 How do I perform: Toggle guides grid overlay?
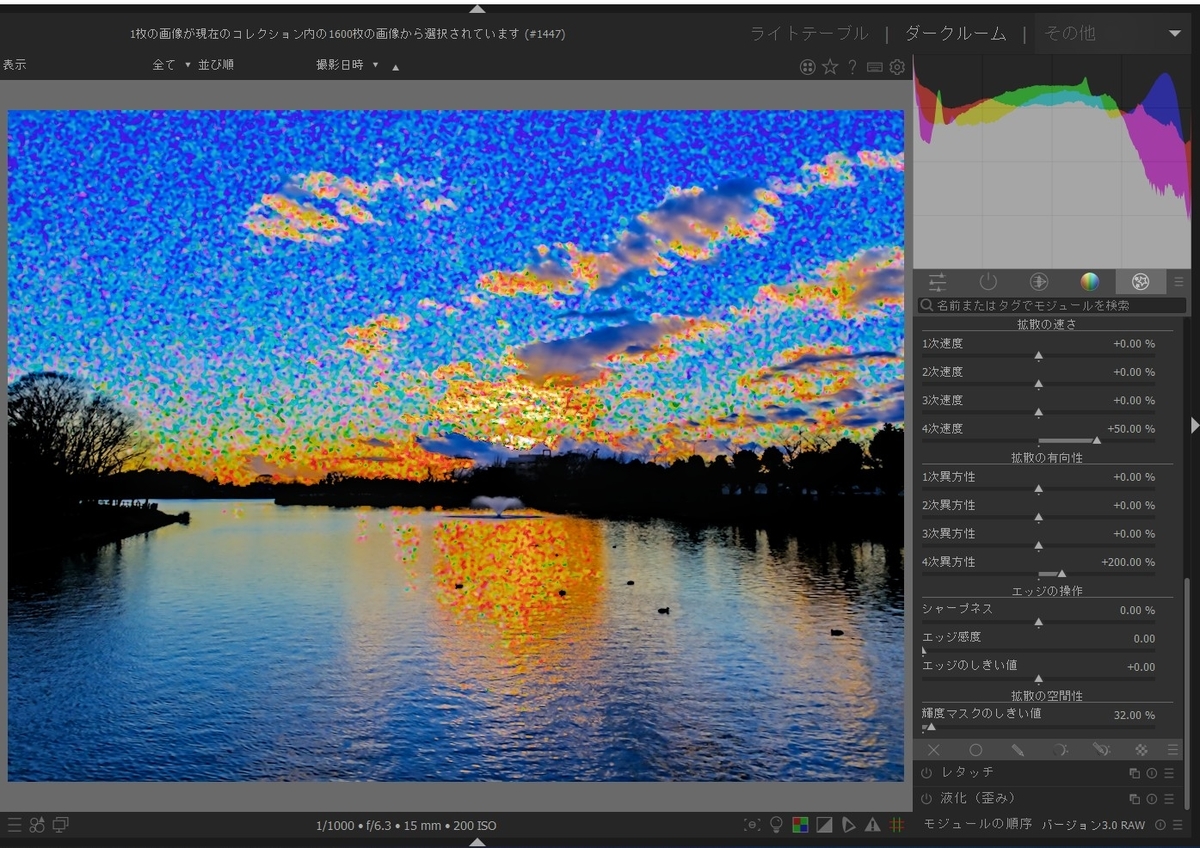click(x=897, y=825)
